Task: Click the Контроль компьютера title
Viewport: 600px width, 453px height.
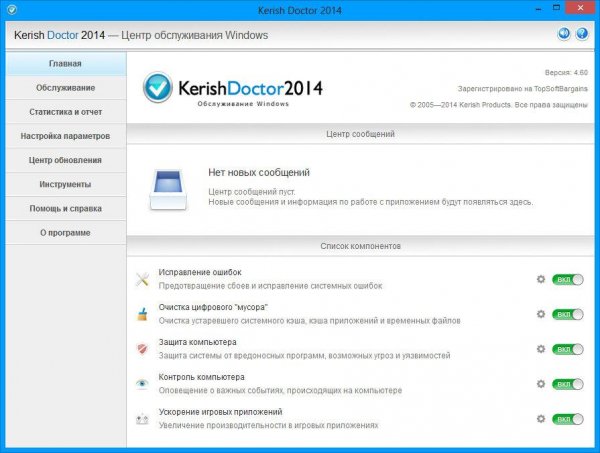Action: click(201, 377)
